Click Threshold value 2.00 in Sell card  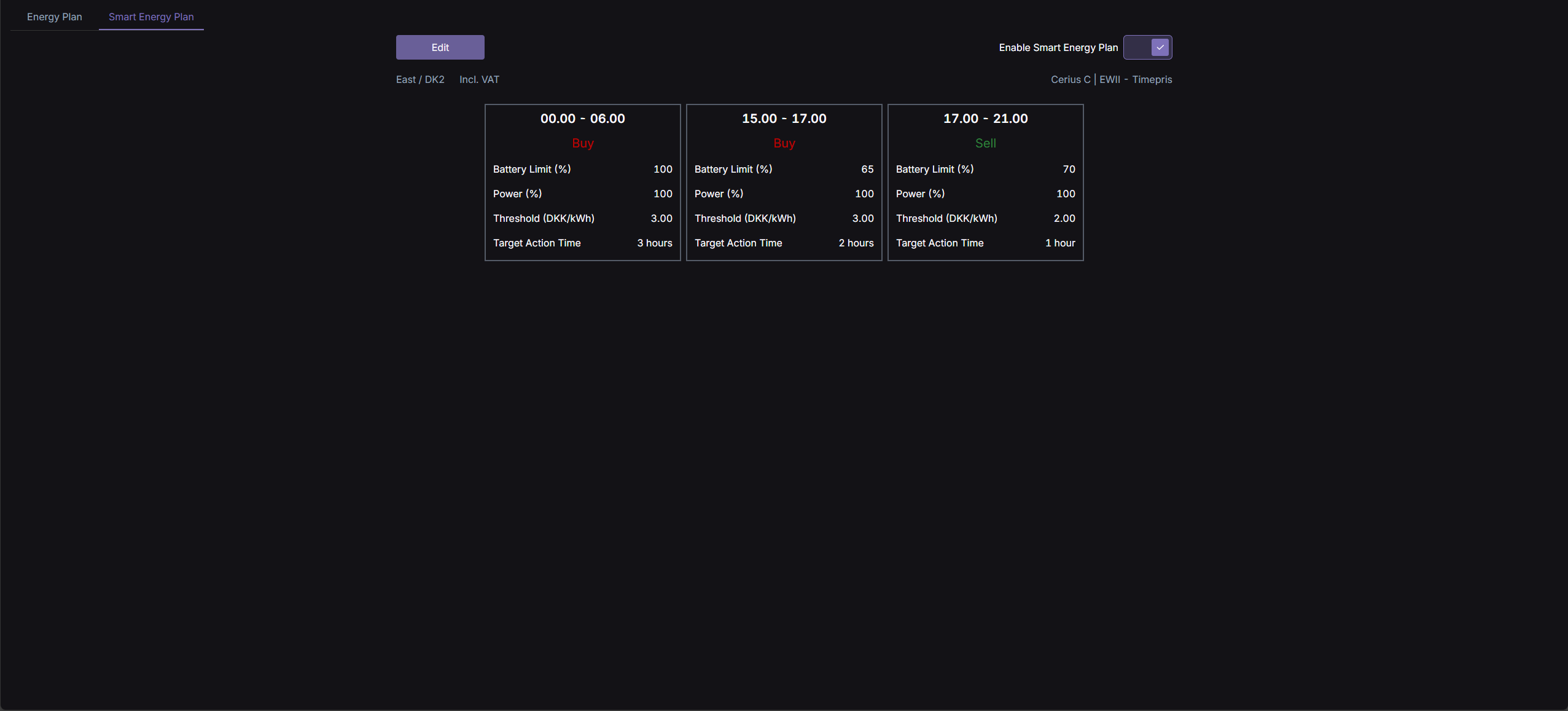[x=1064, y=218]
